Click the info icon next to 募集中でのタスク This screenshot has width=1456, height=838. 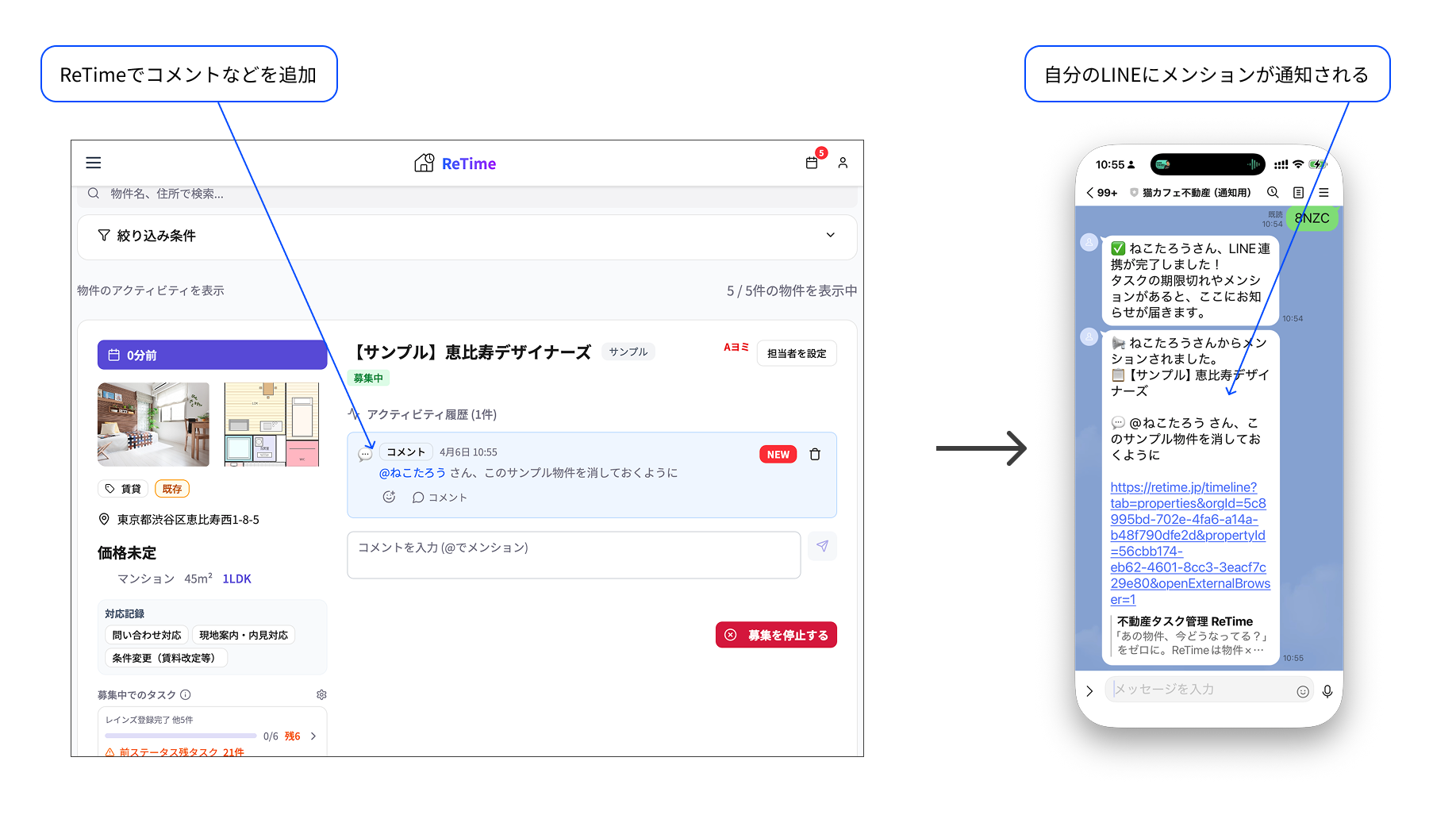tap(186, 694)
